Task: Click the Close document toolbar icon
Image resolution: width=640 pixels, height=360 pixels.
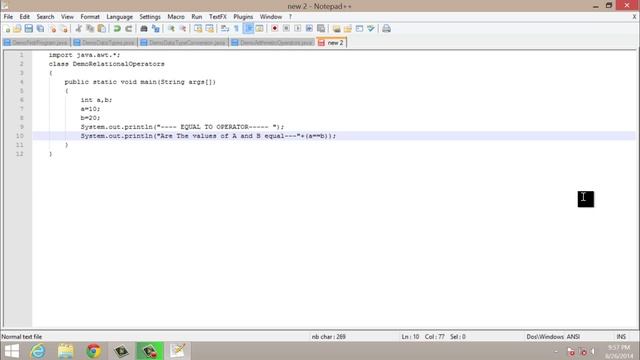Action: 52,29
